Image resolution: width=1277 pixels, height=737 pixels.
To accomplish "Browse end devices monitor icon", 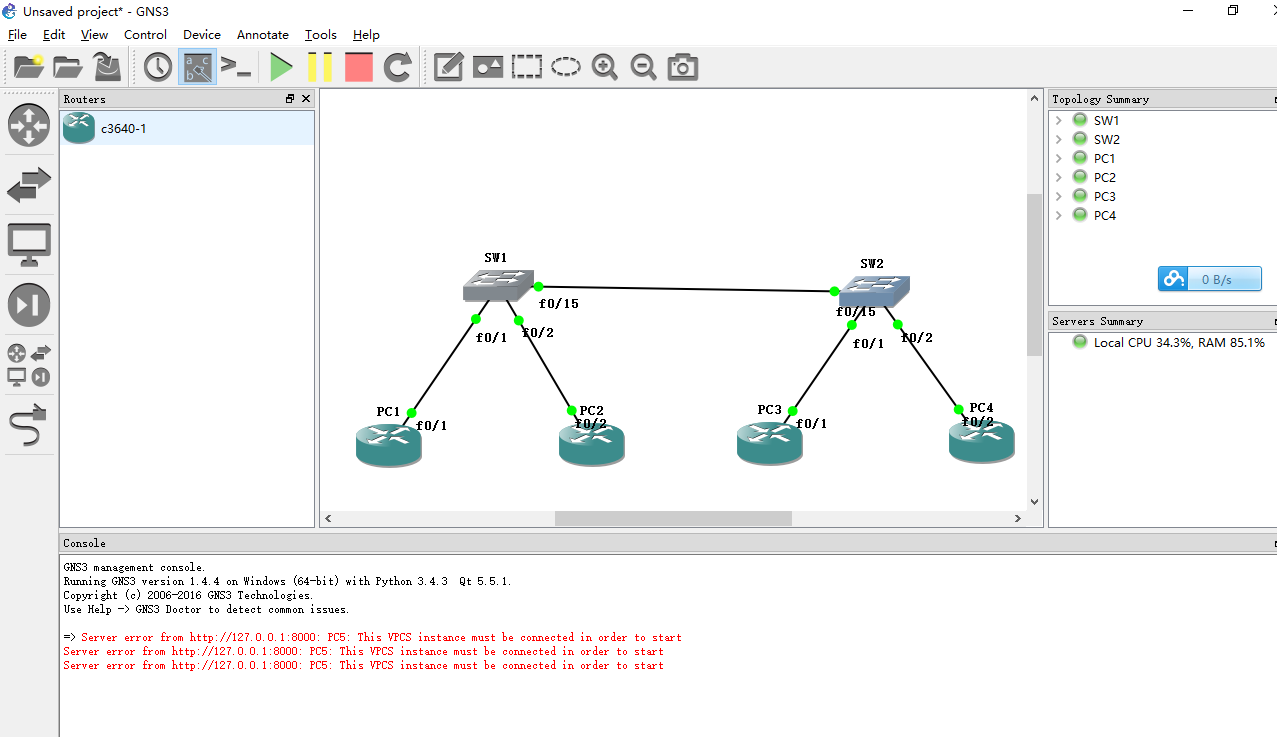I will click(28, 245).
